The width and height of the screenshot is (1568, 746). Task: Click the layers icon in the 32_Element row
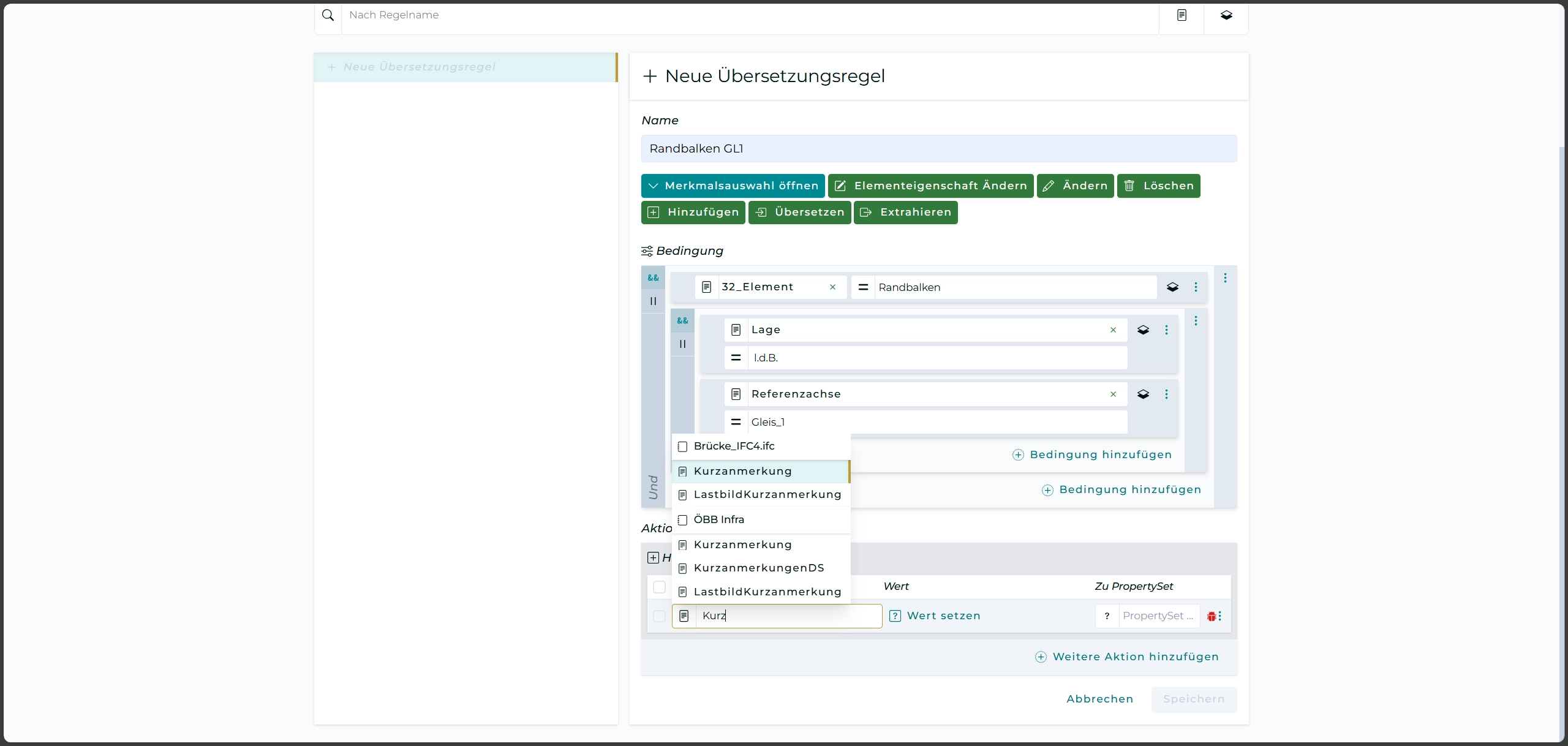[x=1172, y=287]
